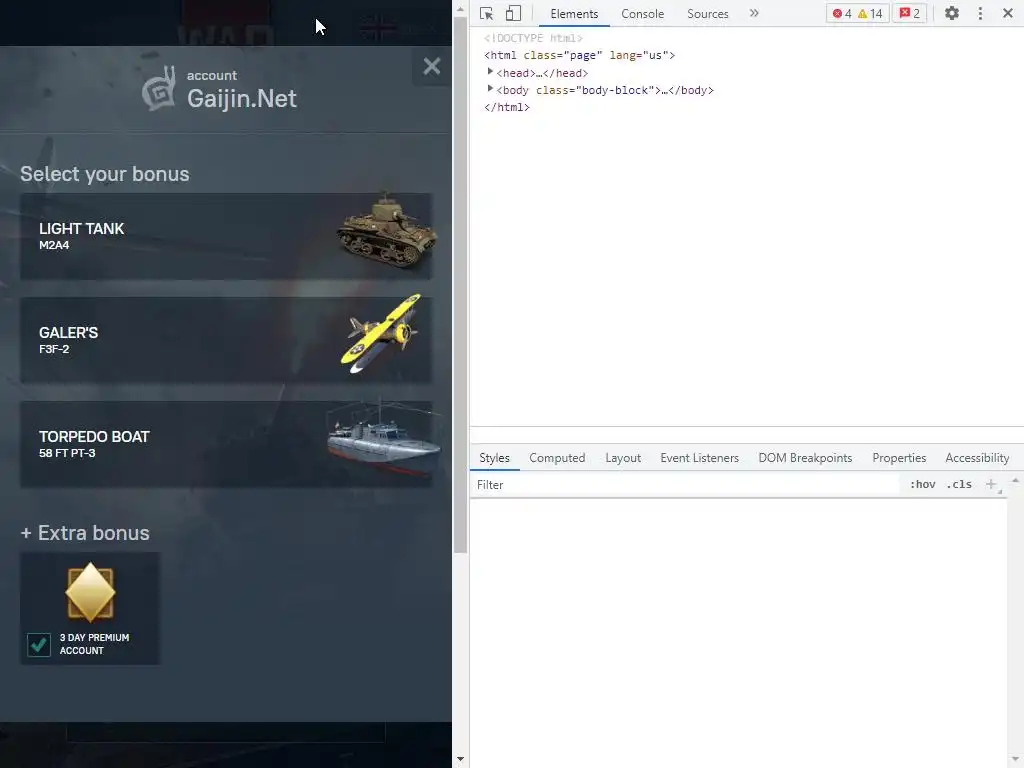
Task: Close the bonus selection dialog
Action: tap(432, 66)
